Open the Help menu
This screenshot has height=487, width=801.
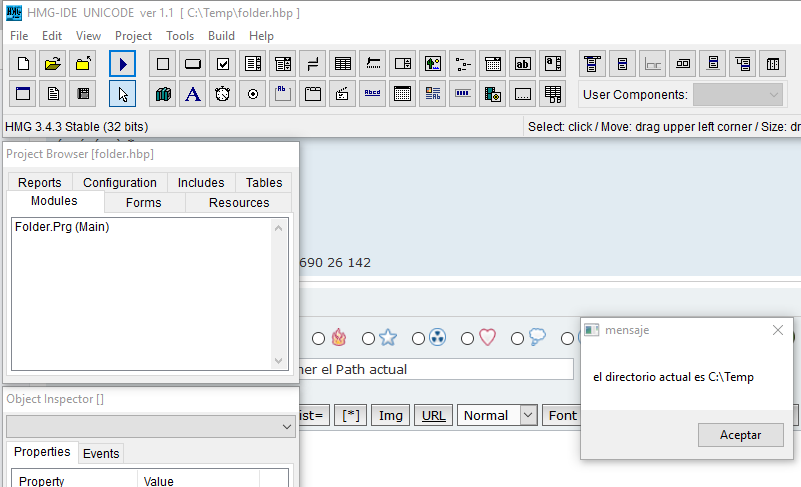[x=261, y=36]
